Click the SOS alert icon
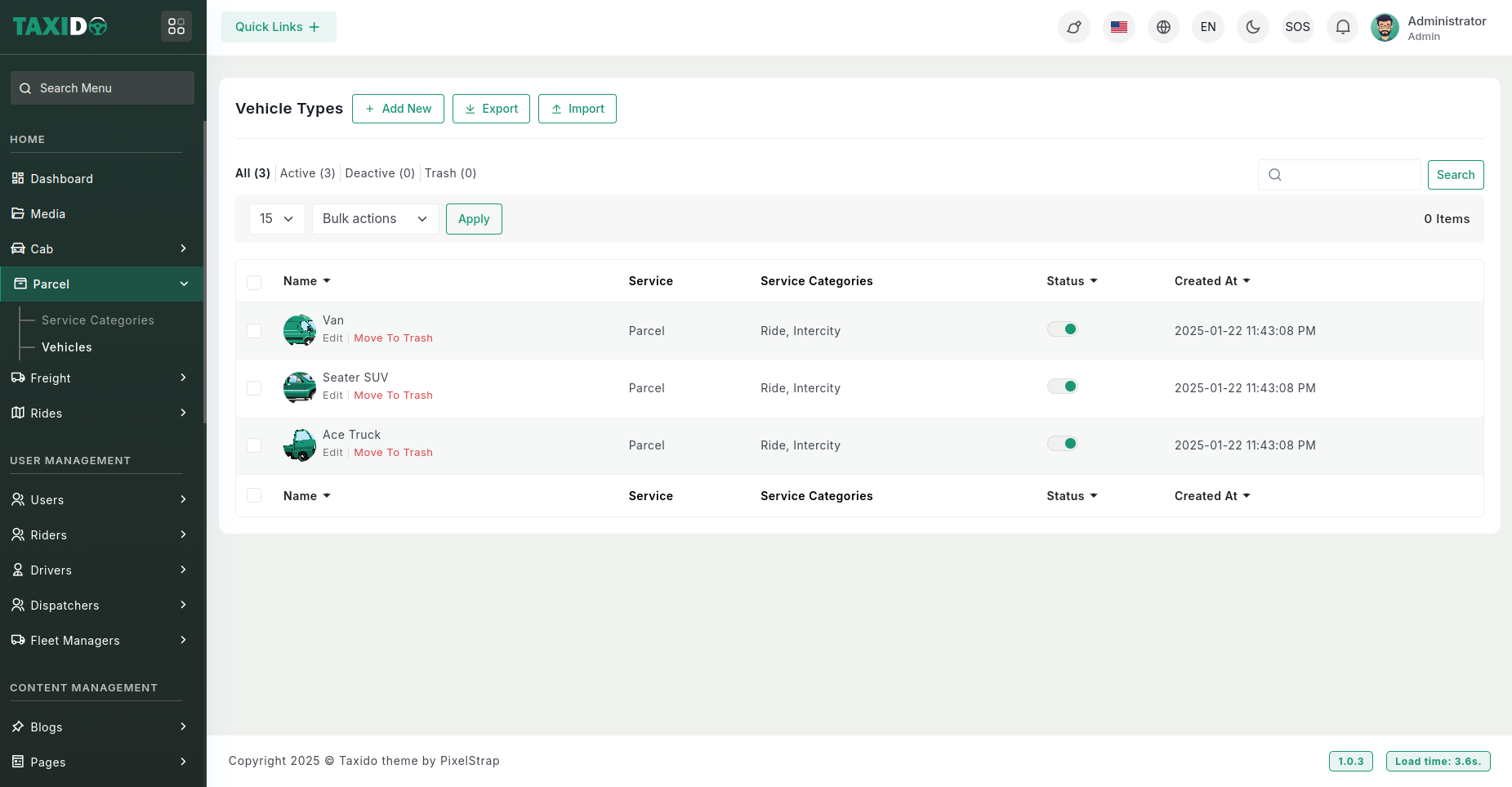Viewport: 1512px width, 787px height. 1297,27
